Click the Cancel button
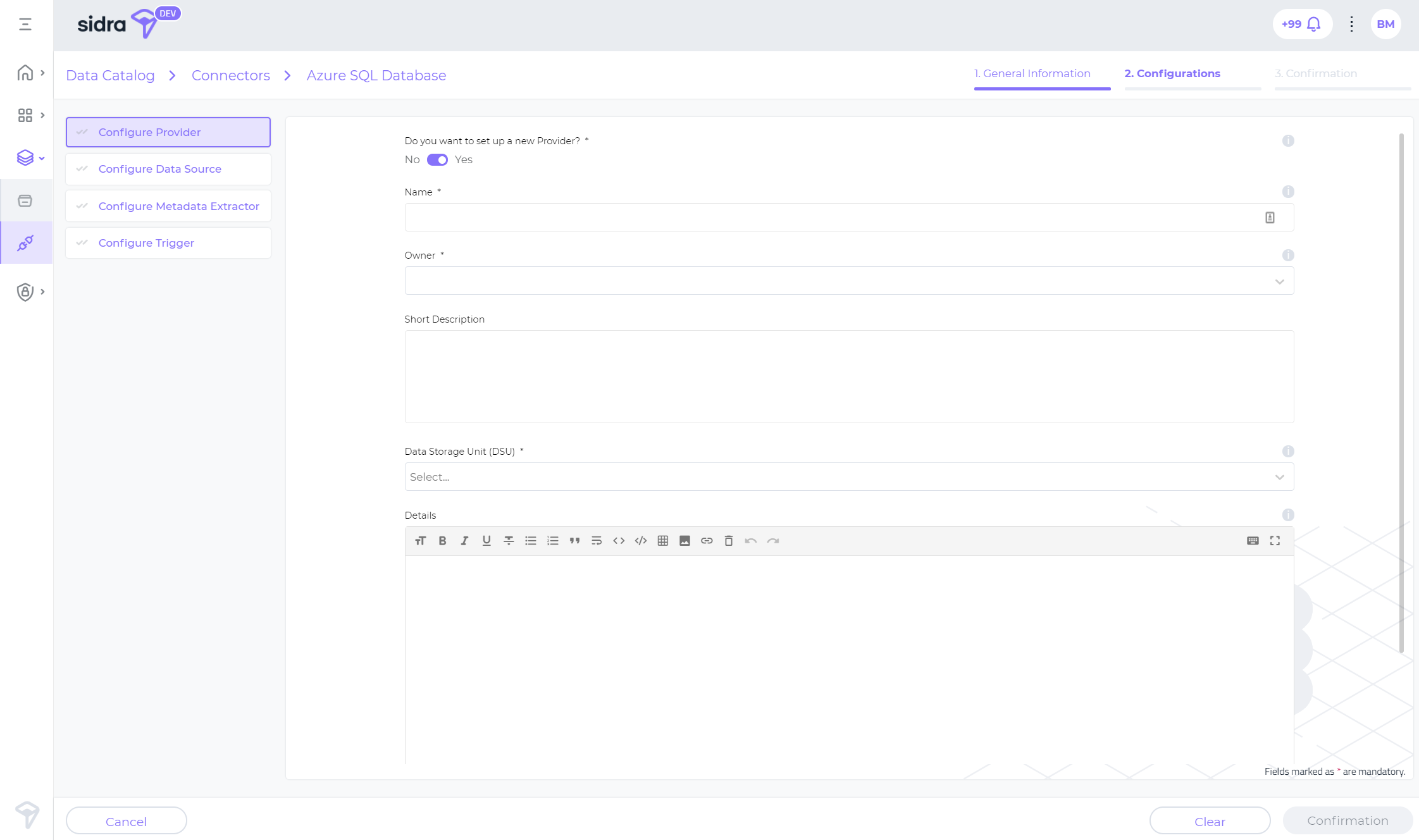Image resolution: width=1419 pixels, height=840 pixels. point(126,821)
